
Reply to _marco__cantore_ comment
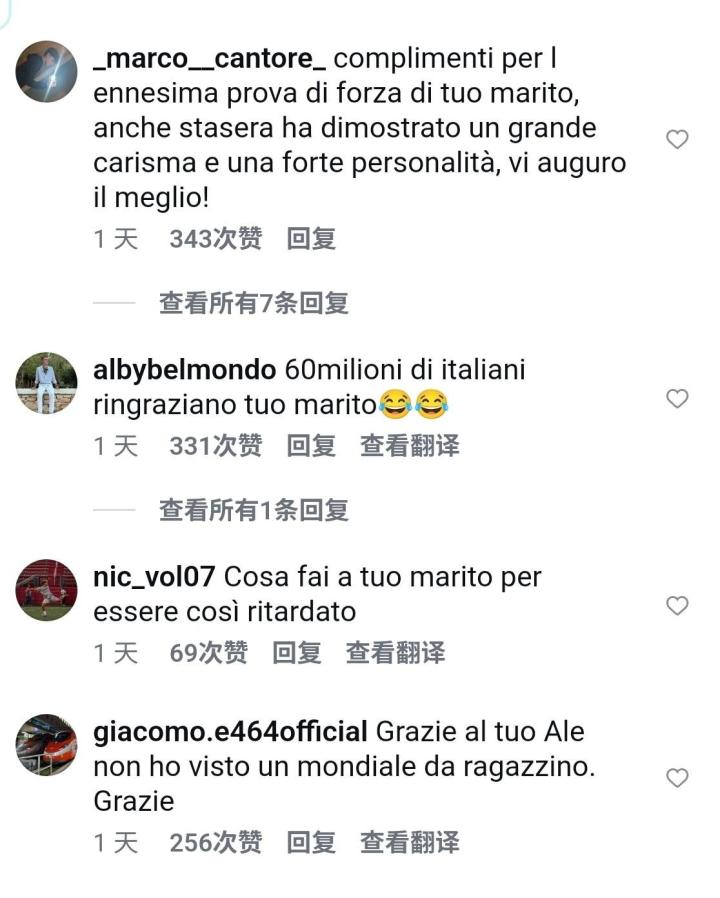(311, 239)
